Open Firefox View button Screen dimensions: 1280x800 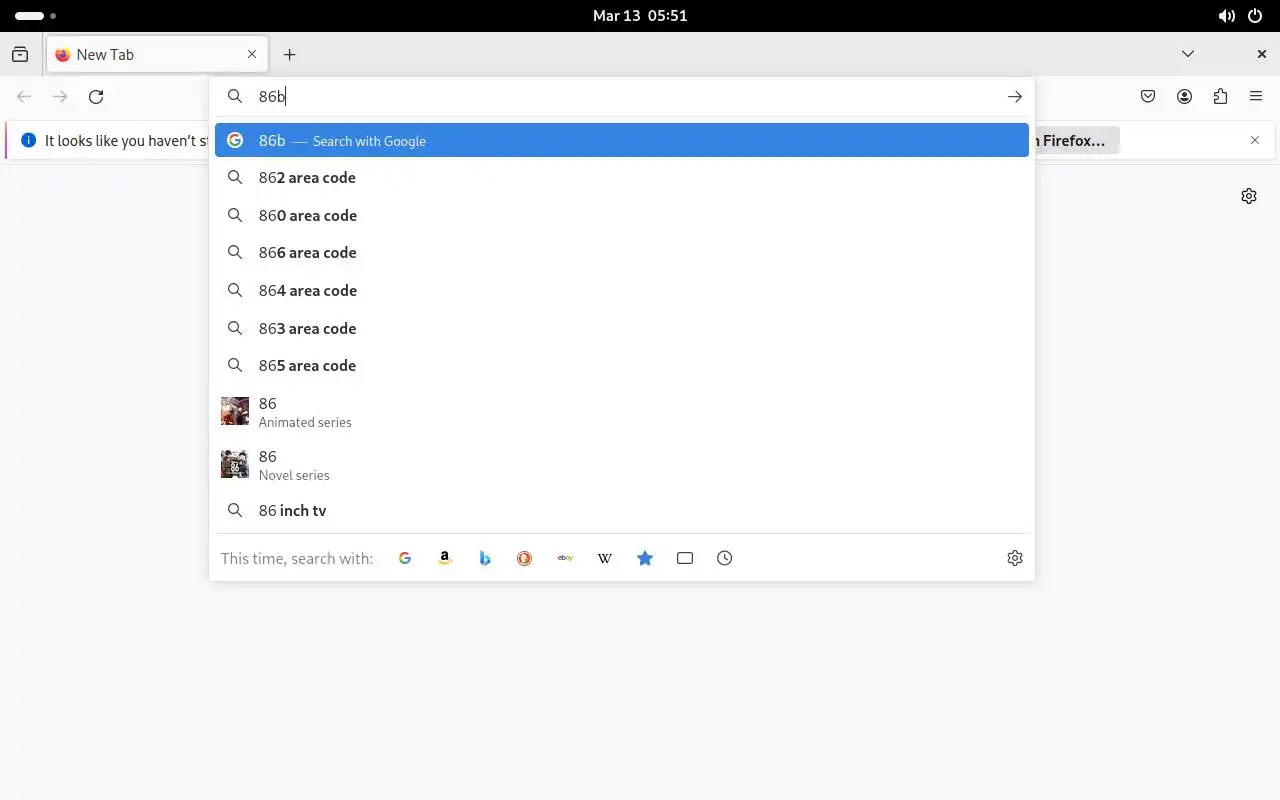tap(20, 55)
